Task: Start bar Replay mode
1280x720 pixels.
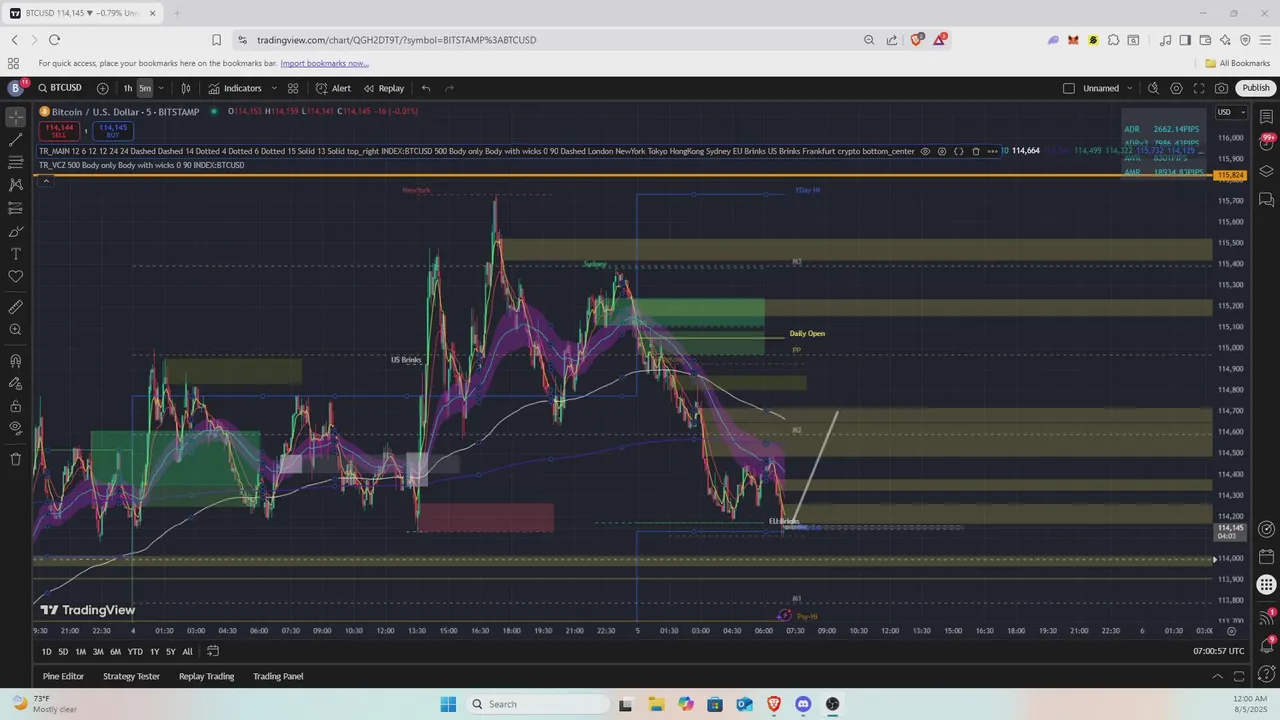Action: [384, 88]
